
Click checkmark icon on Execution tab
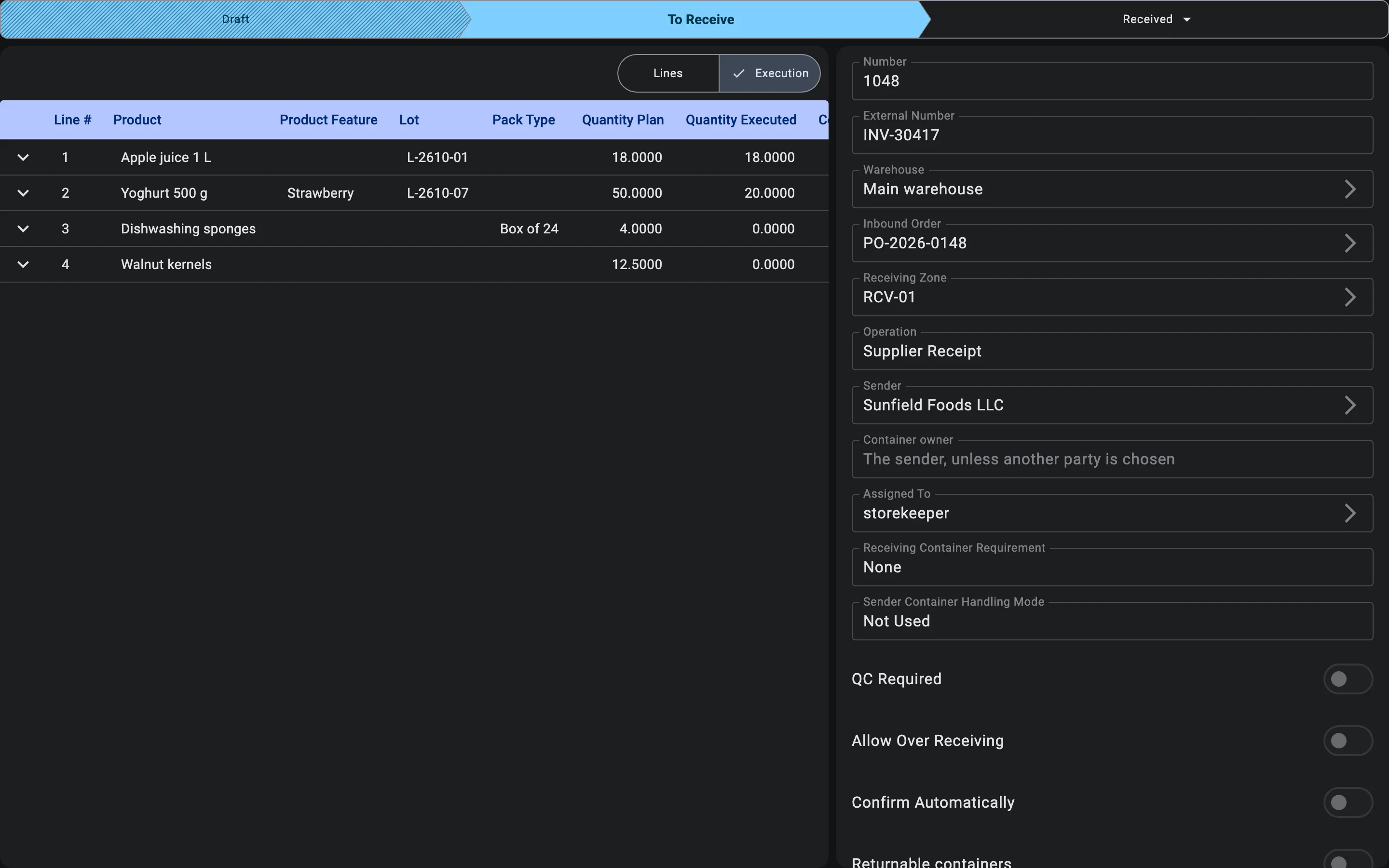tap(739, 73)
